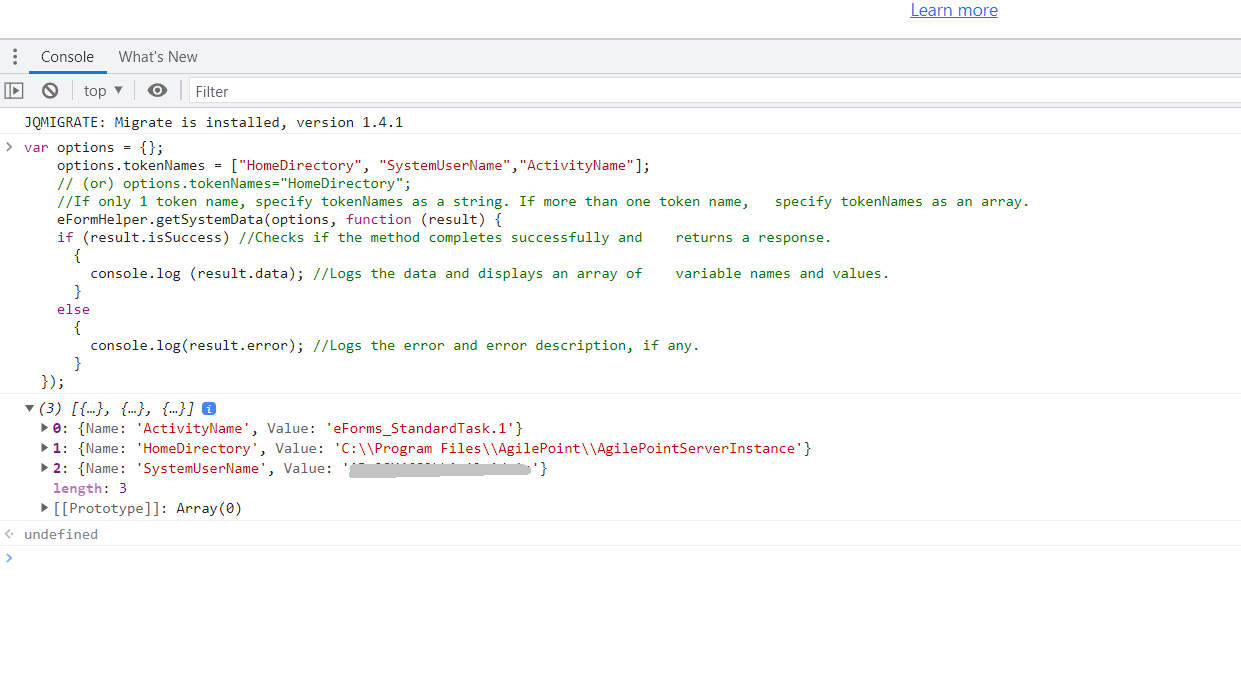Follow the Learn more link
Image resolution: width=1241 pixels, height=688 pixels.
(x=953, y=11)
